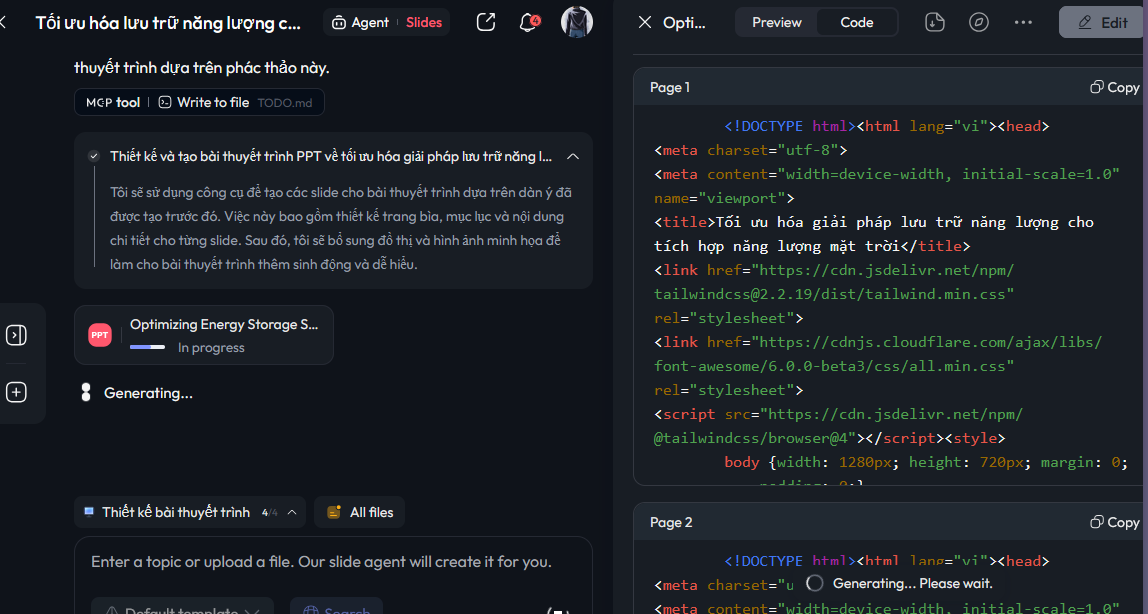Click the meta charset="utf-8" line in Page 1
1148x614 pixels.
click(750, 150)
